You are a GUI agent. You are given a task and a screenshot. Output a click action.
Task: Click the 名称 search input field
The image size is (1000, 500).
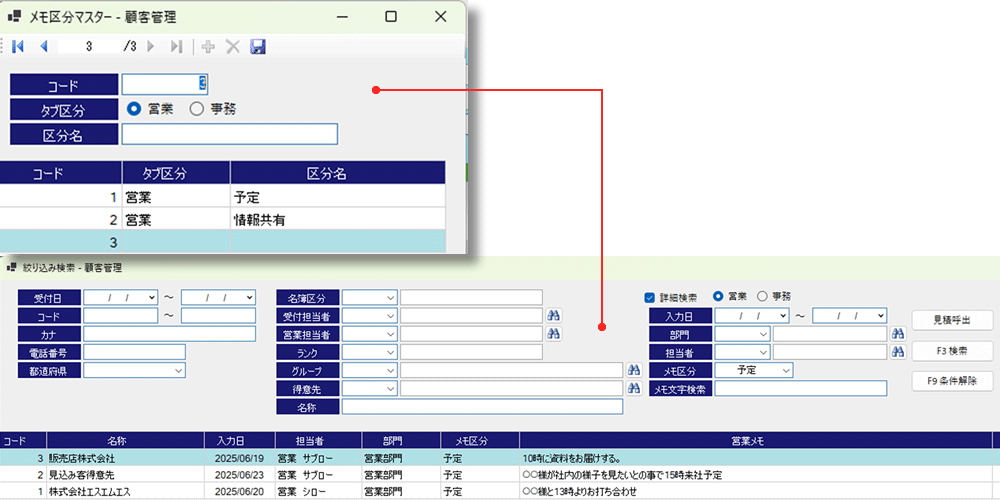(482, 406)
